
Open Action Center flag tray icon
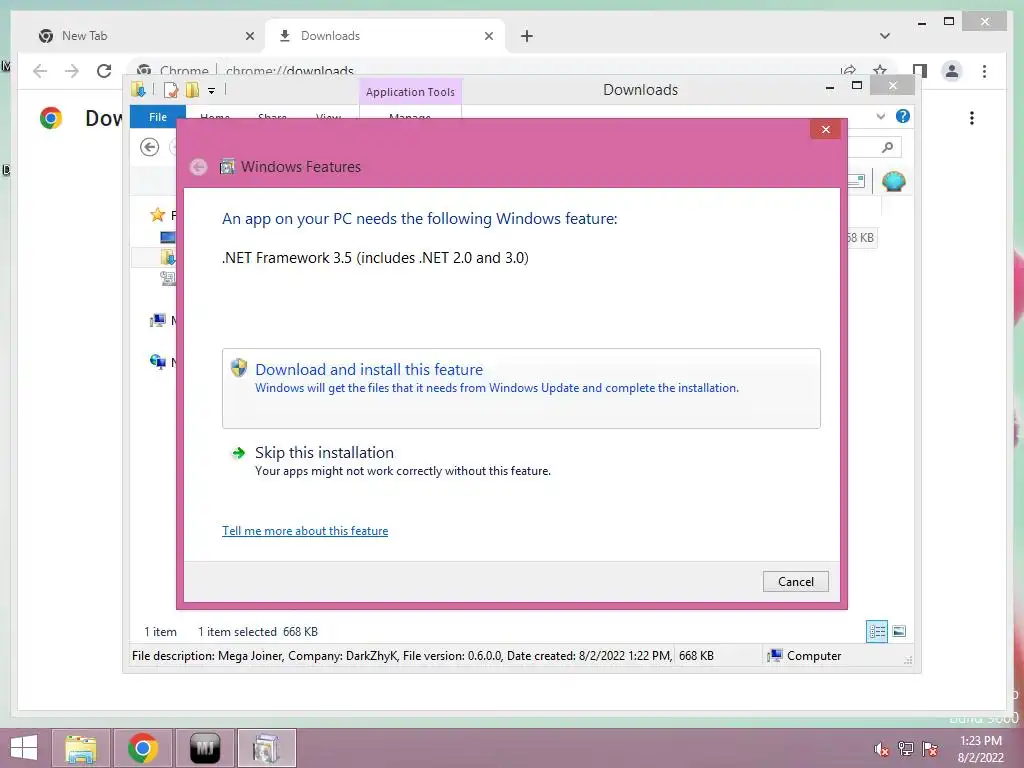point(930,749)
